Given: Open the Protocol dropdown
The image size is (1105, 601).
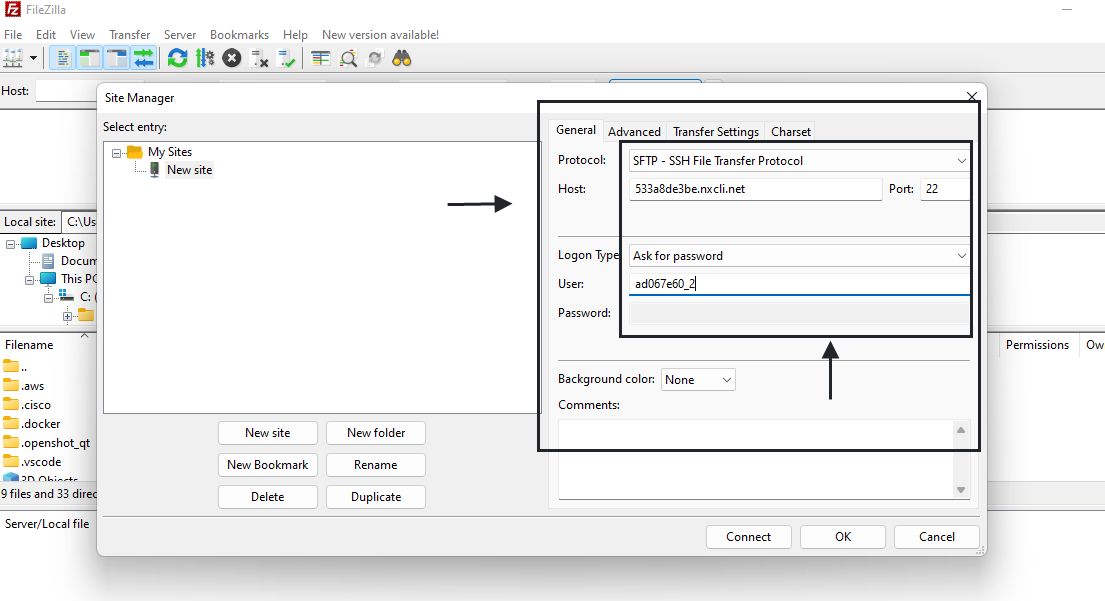Looking at the screenshot, I should point(799,161).
